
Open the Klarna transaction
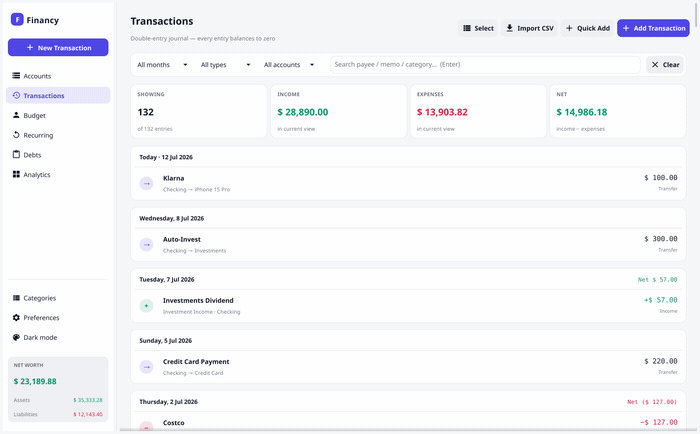pos(408,184)
